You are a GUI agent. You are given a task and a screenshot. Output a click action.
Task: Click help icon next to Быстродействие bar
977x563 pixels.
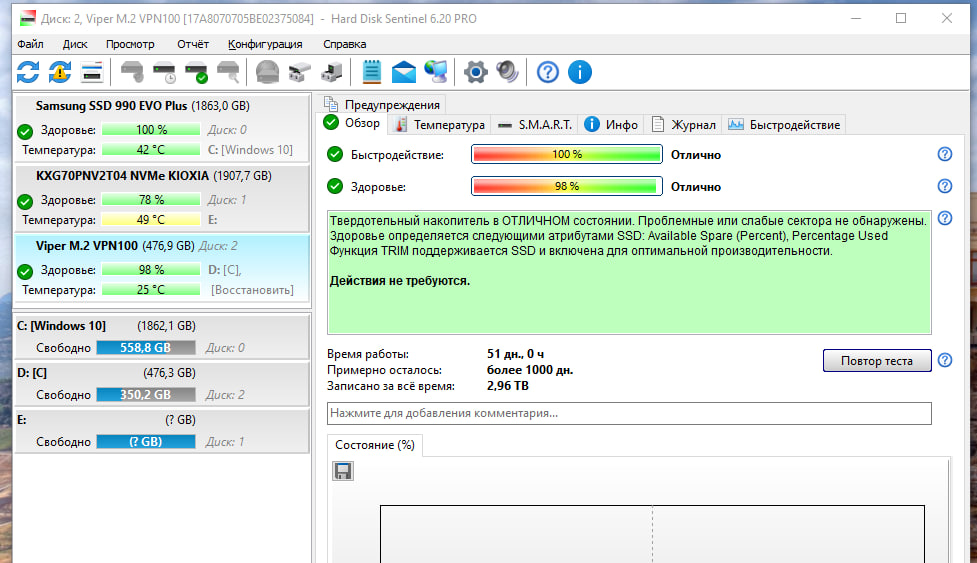click(945, 154)
